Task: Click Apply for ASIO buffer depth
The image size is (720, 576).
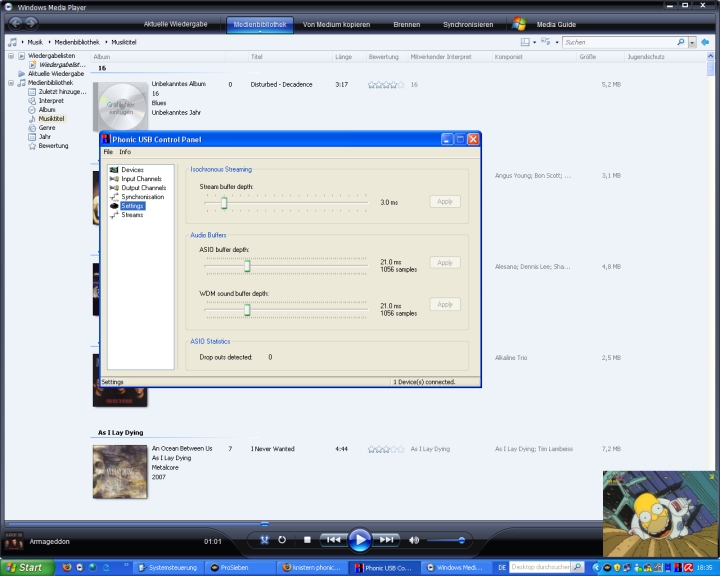Action: click(445, 263)
